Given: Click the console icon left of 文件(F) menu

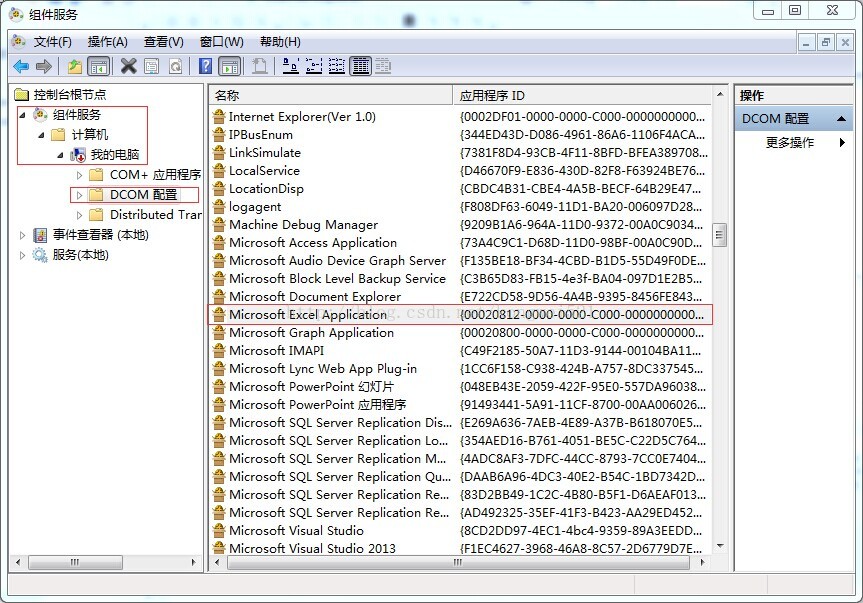Looking at the screenshot, I should [x=19, y=42].
